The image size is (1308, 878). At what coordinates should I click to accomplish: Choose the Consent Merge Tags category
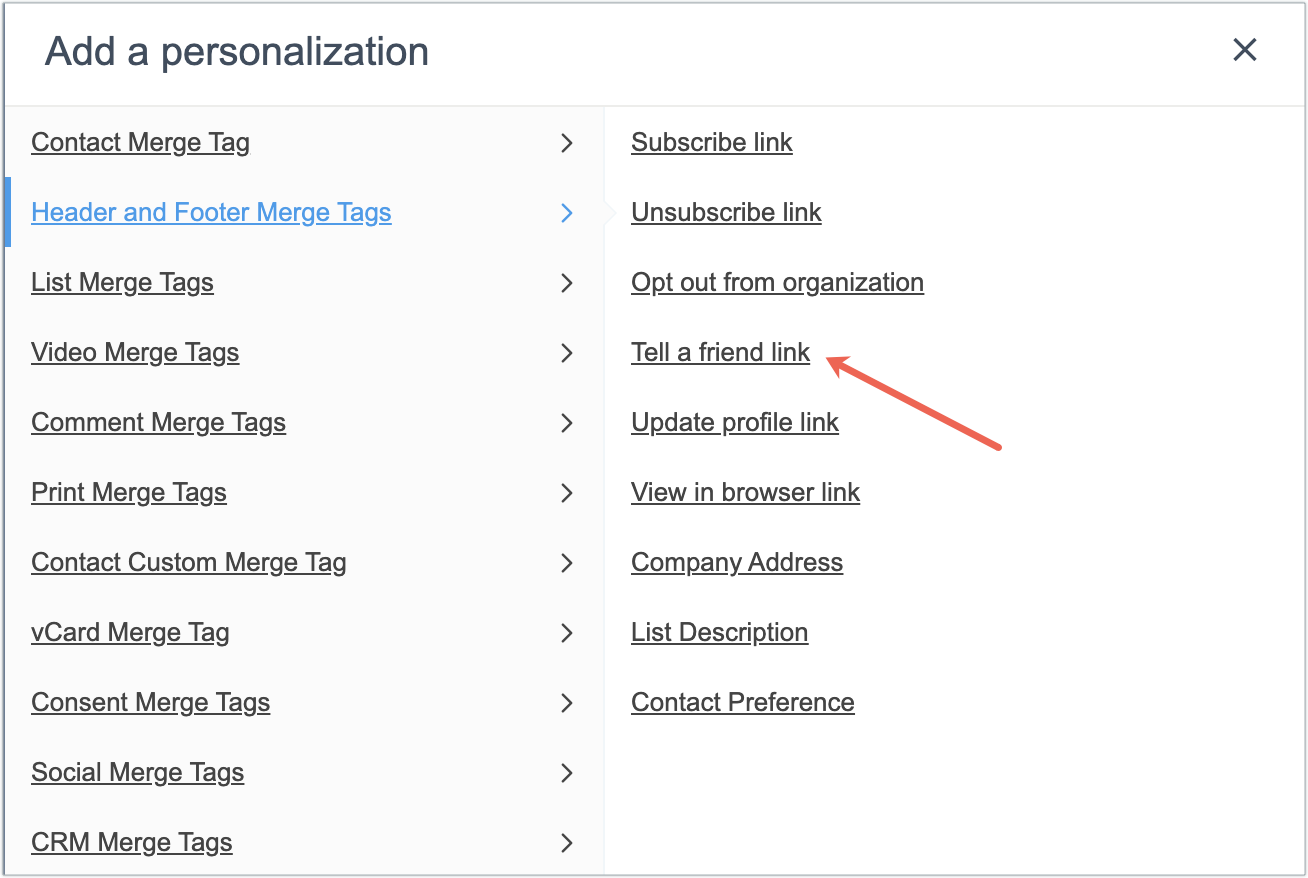151,703
